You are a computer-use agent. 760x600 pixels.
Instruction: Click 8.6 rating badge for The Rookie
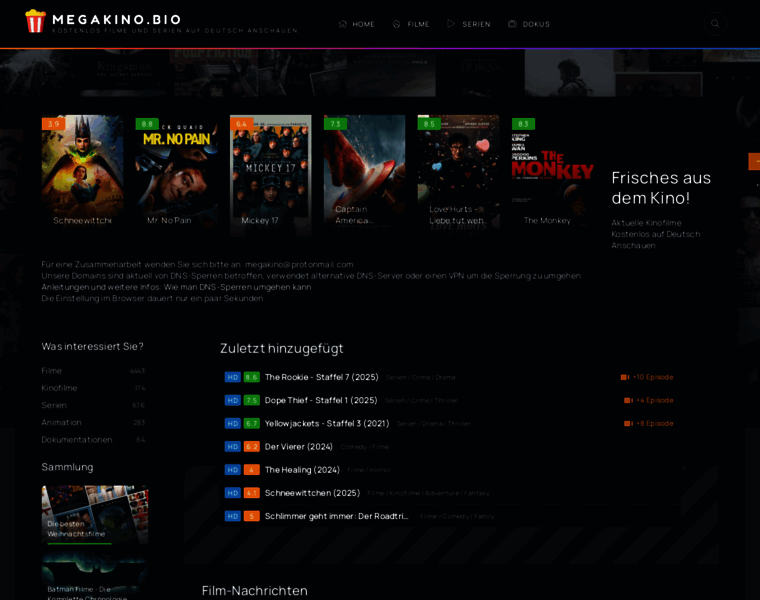252,377
